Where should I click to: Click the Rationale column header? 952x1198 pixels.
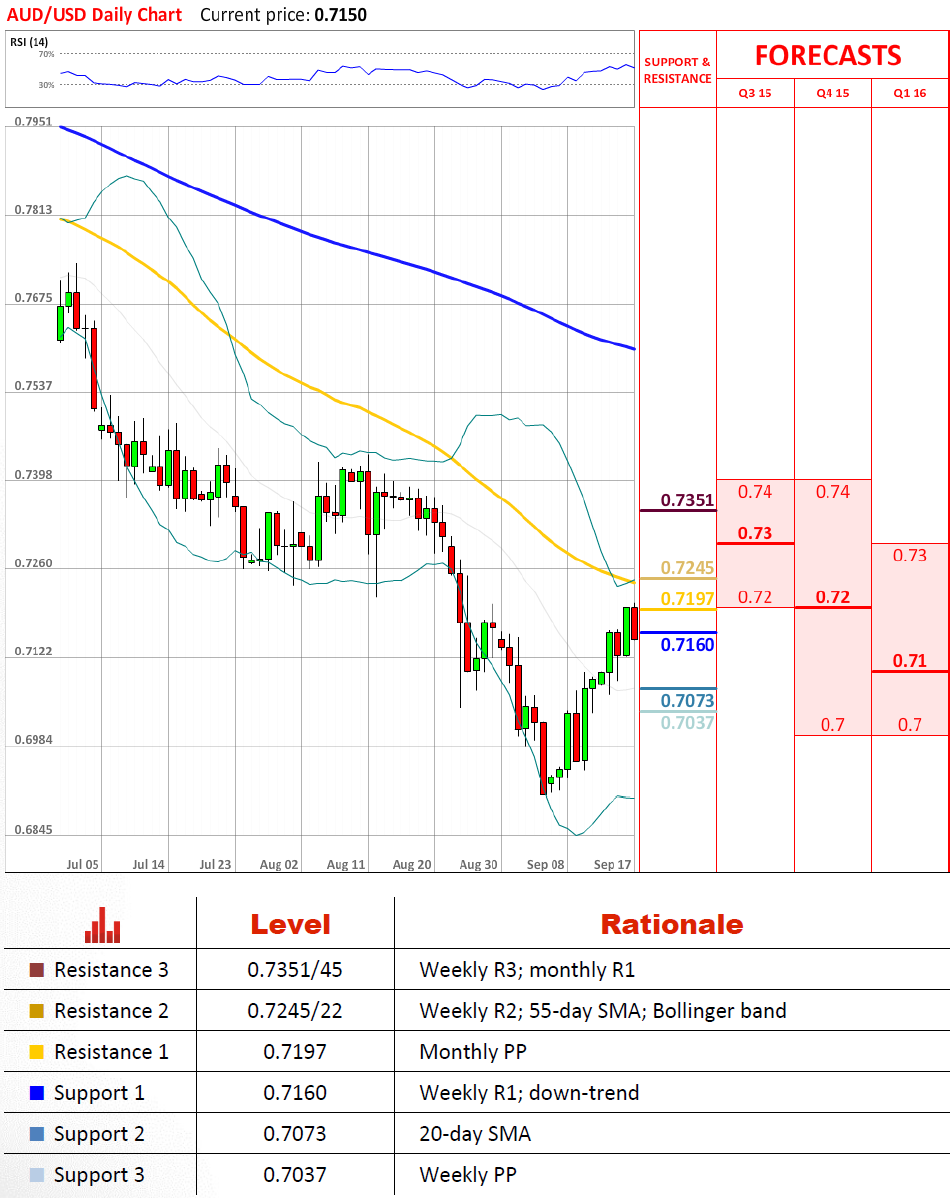click(672, 924)
